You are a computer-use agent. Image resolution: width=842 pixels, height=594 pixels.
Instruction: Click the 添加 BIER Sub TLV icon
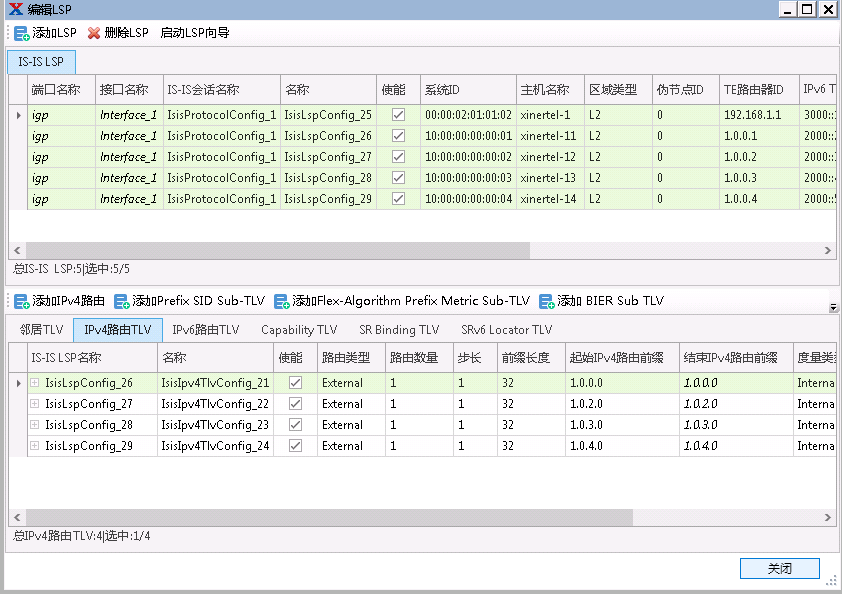[546, 301]
